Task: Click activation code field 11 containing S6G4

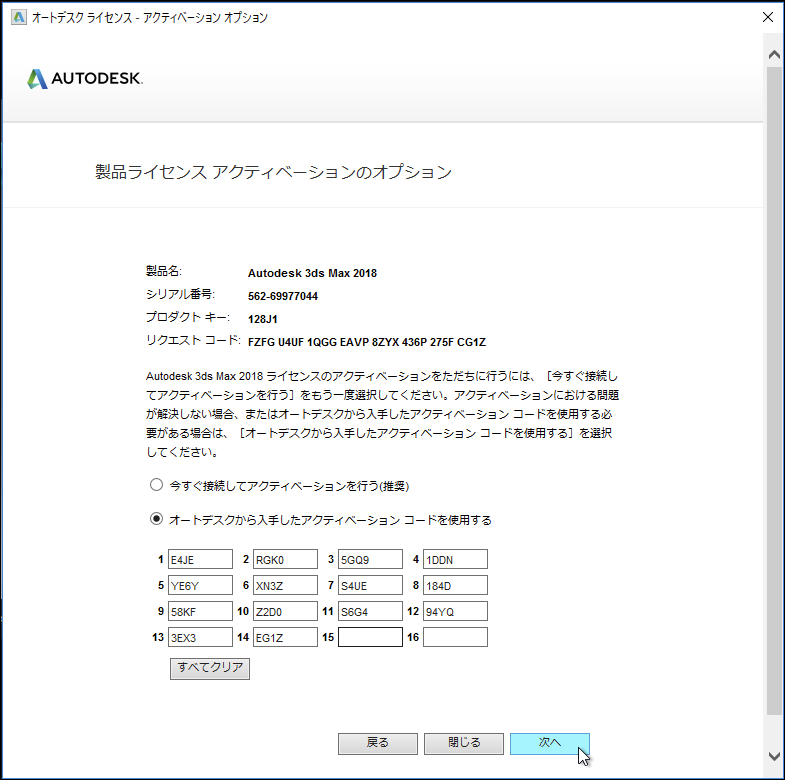Action: (x=370, y=611)
